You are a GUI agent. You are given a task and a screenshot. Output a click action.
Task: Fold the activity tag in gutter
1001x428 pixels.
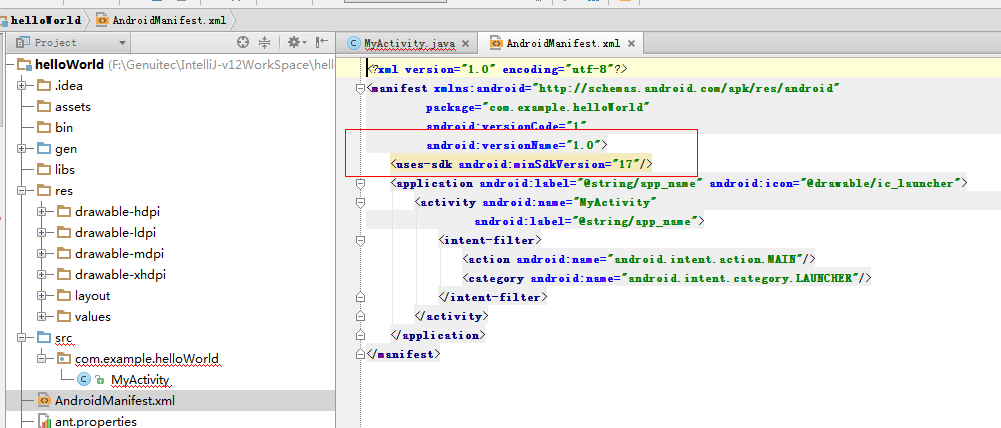360,203
